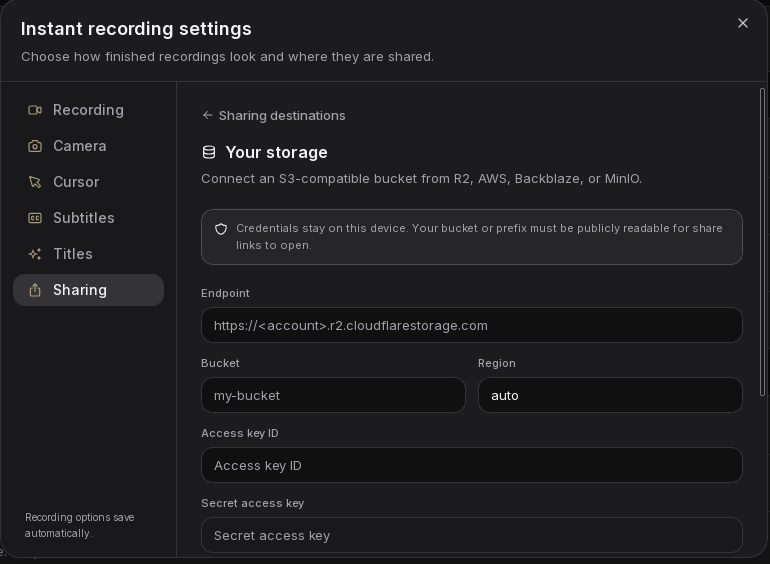Click the Access key ID input
Screen dimensions: 770x564
point(471,465)
